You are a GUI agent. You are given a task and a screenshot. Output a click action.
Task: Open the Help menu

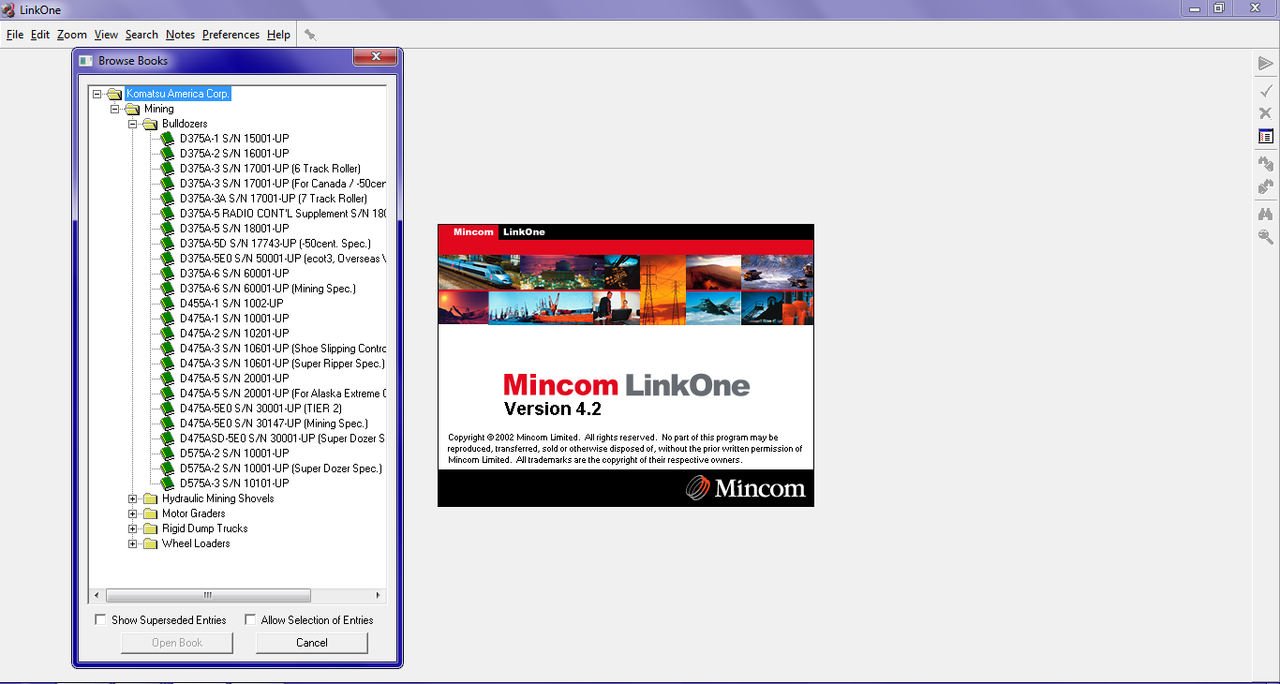(x=278, y=34)
